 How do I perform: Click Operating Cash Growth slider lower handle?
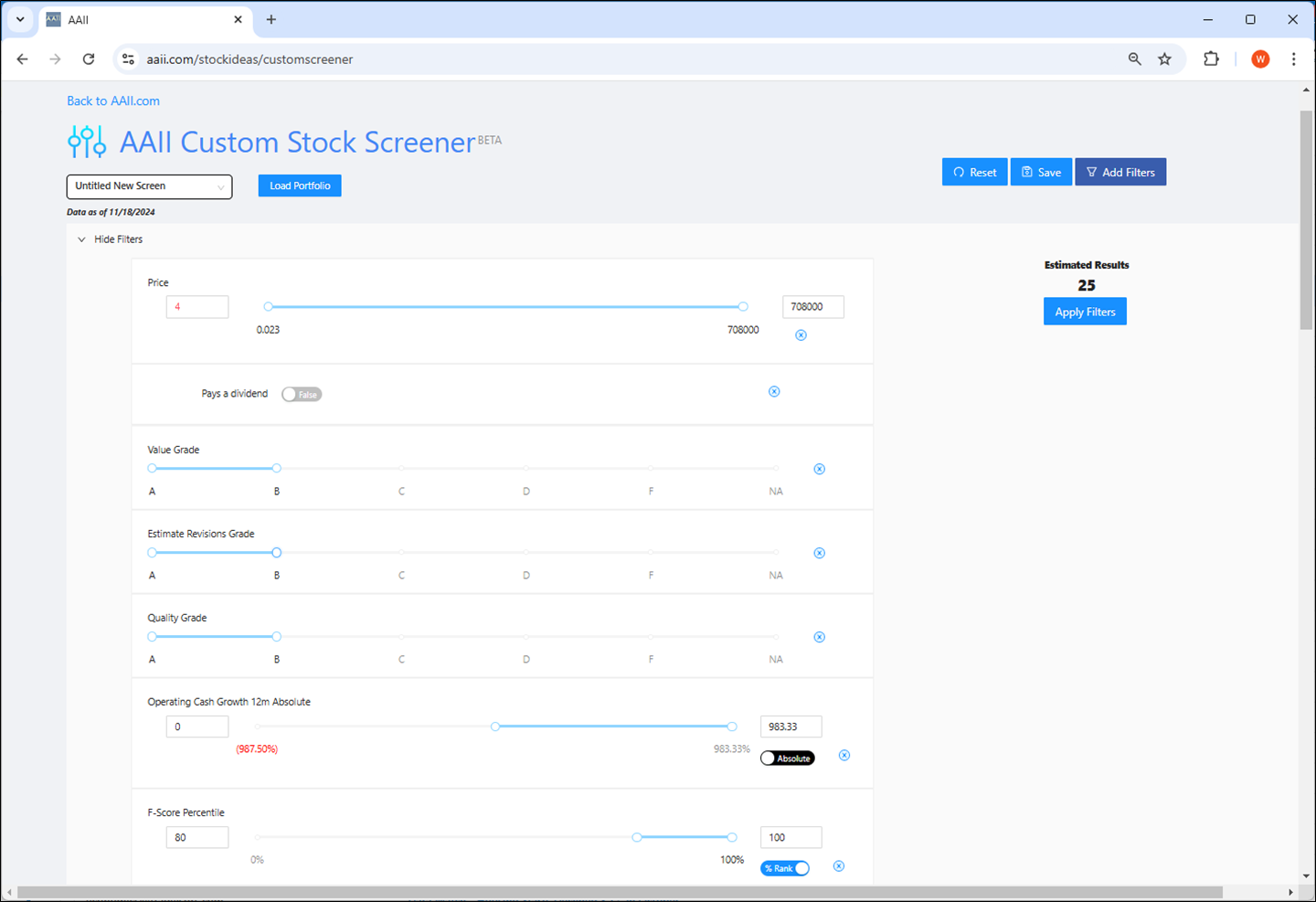(x=495, y=727)
